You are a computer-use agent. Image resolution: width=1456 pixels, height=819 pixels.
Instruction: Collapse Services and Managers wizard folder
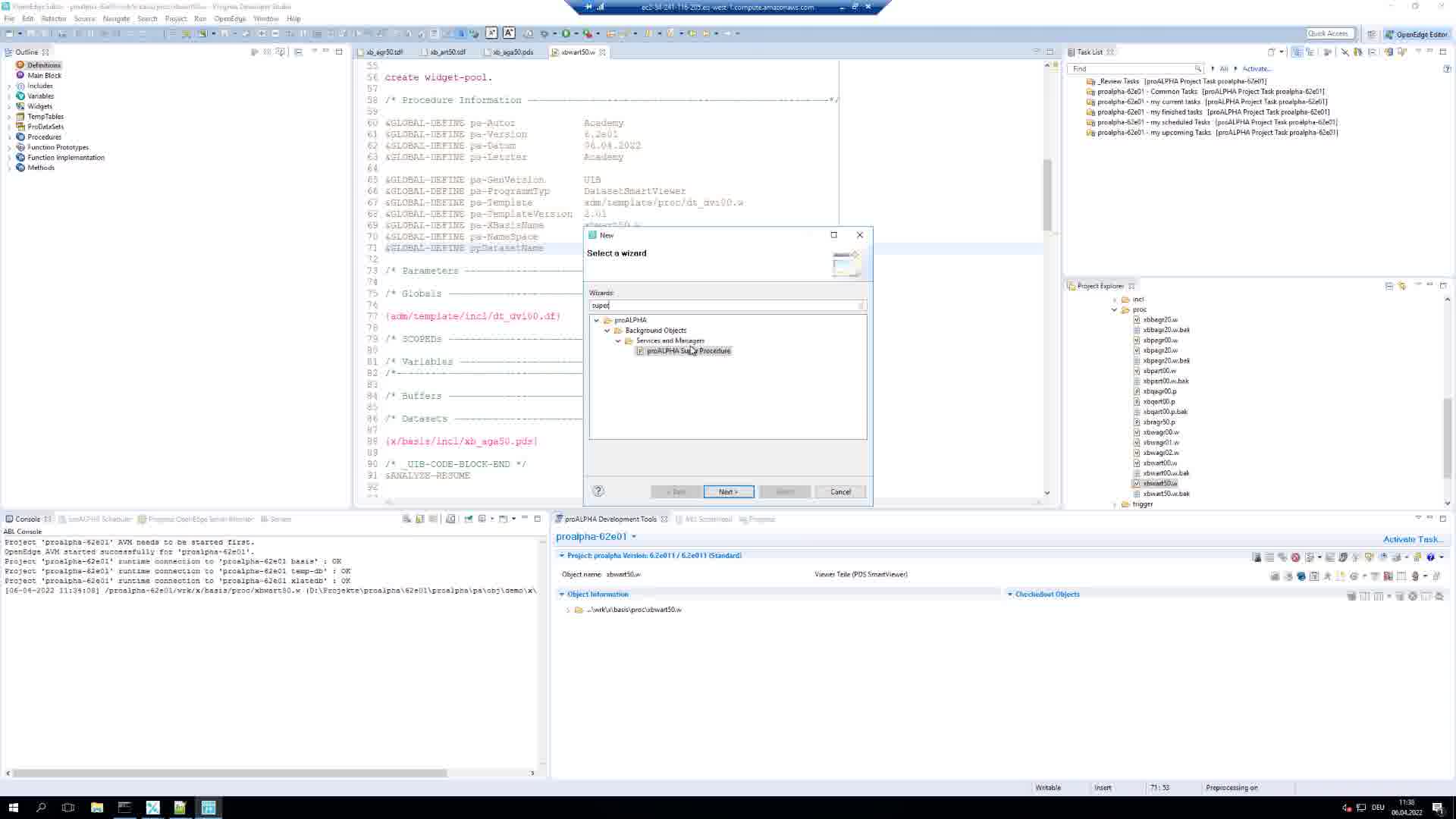pyautogui.click(x=618, y=340)
